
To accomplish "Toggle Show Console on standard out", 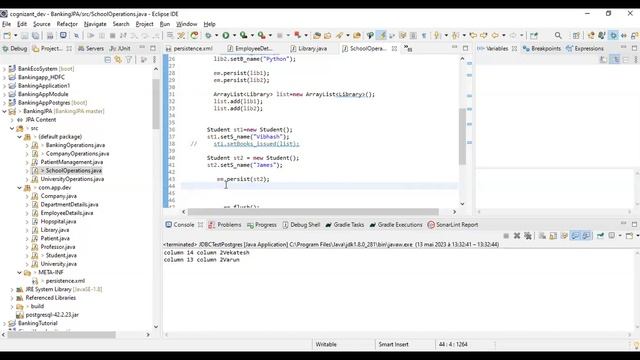I will point(575,236).
